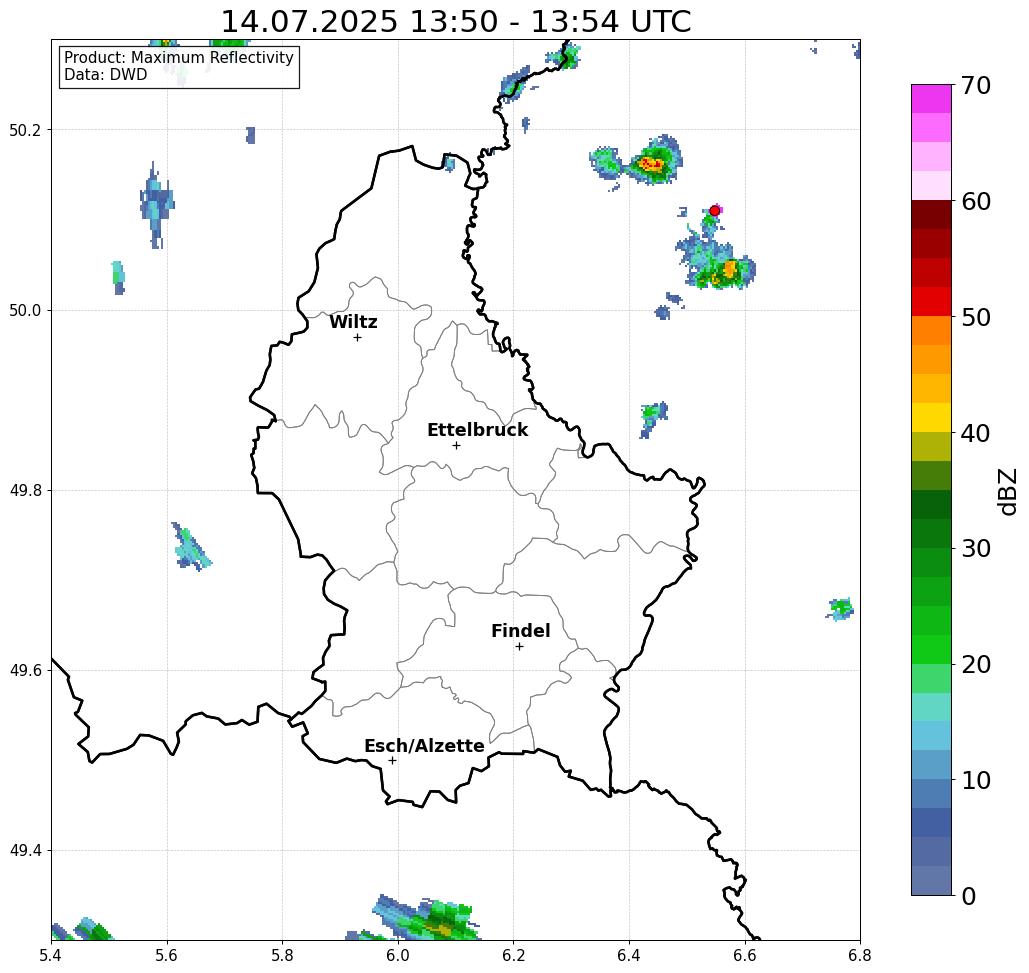Click the 60 label on the colorbar
The height and width of the screenshot is (973, 1029).
pyautogui.click(x=976, y=201)
